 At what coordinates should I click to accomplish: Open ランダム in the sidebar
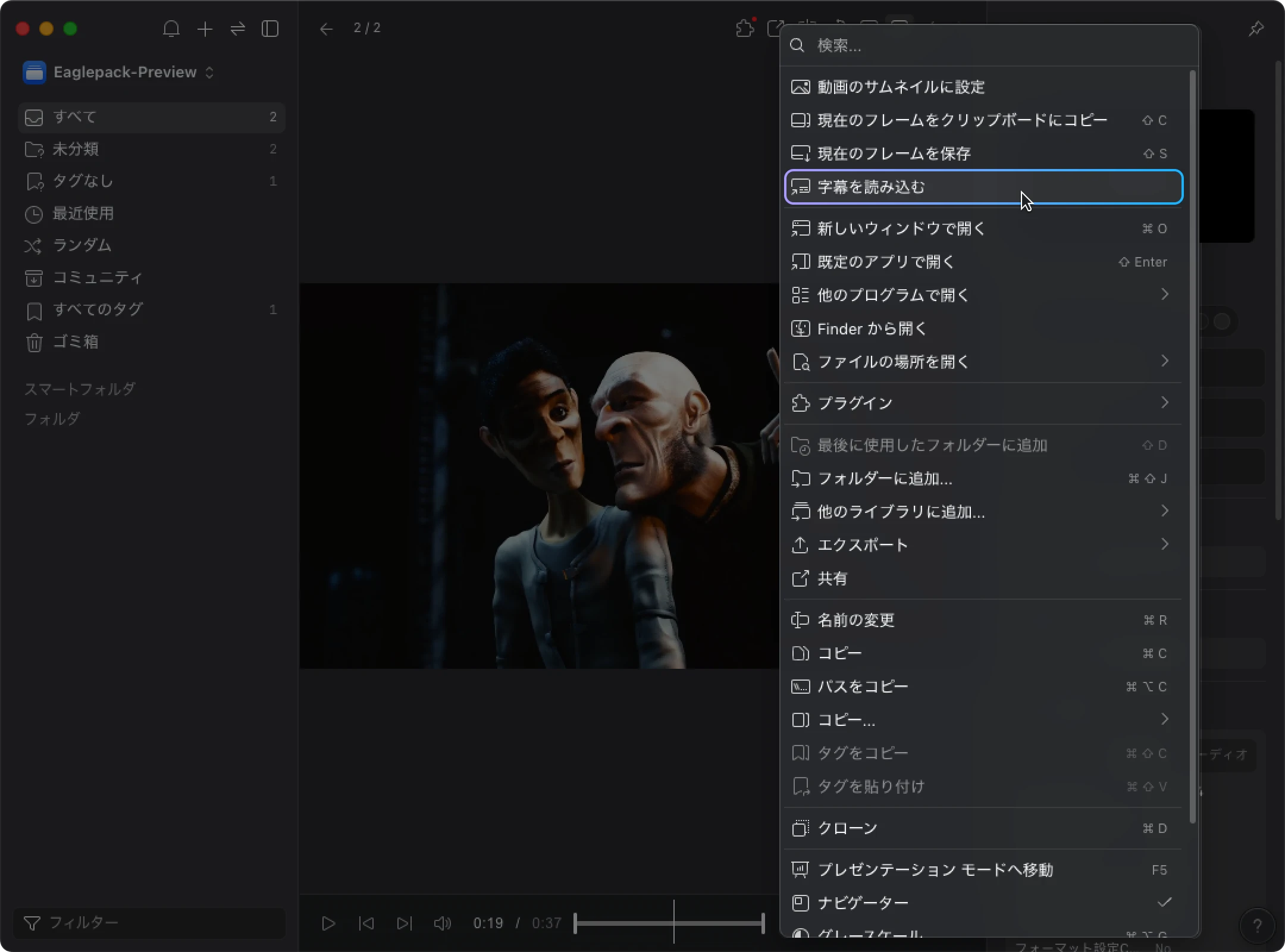click(152, 246)
